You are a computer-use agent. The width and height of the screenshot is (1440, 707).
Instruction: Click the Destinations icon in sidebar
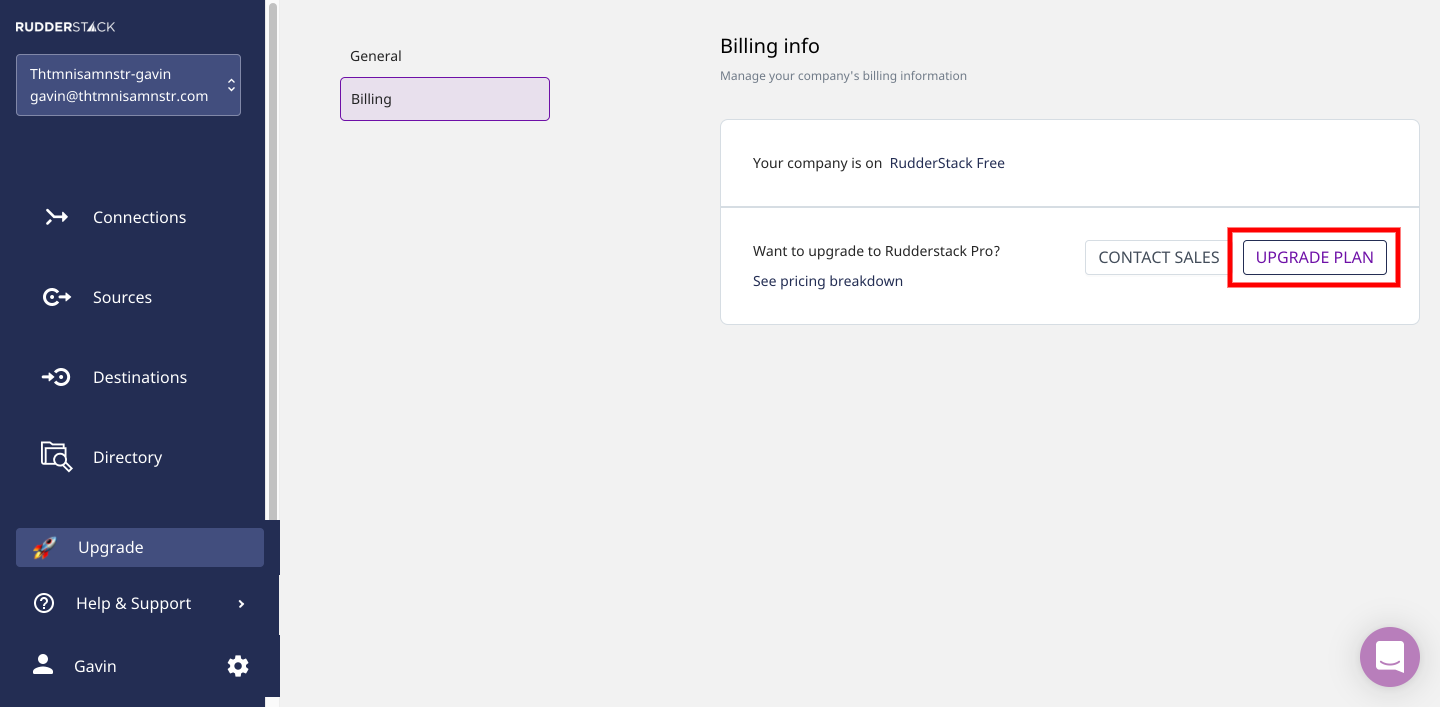pos(56,377)
